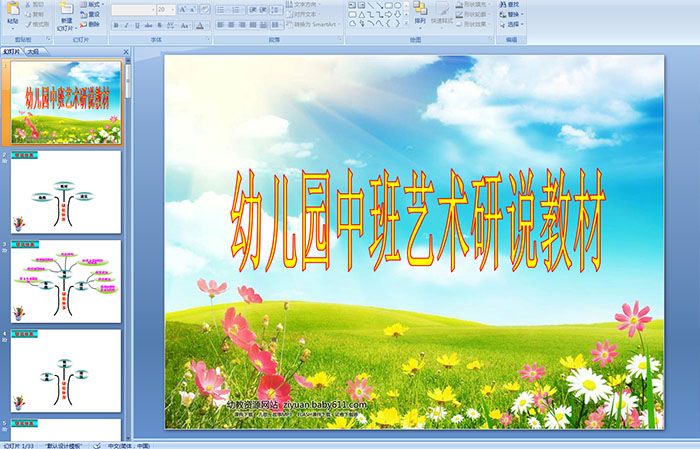Image resolution: width=700 pixels, height=449 pixels.
Task: Toggle Text Shadow (S) formatting
Action: (159, 25)
